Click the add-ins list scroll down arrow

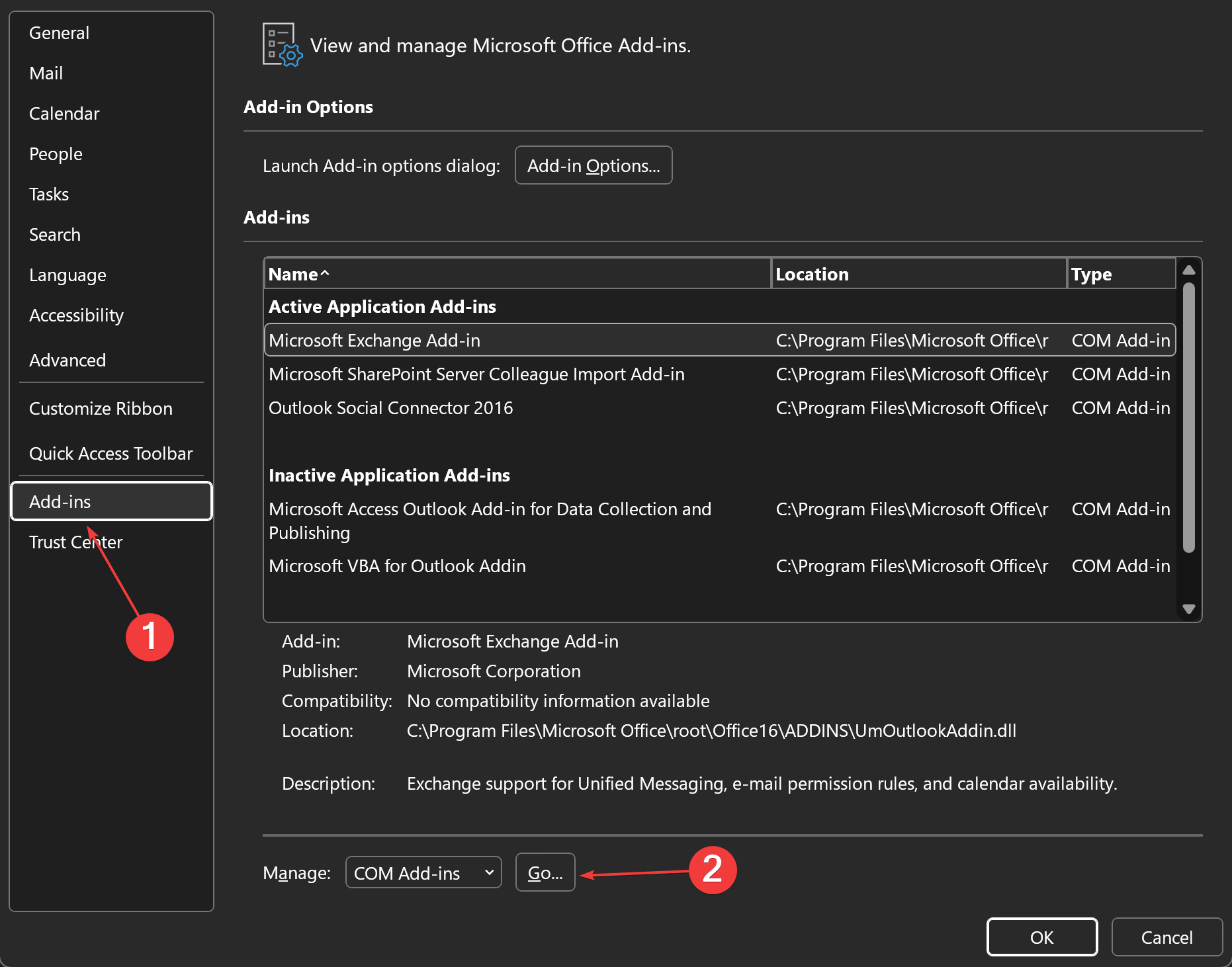1189,609
